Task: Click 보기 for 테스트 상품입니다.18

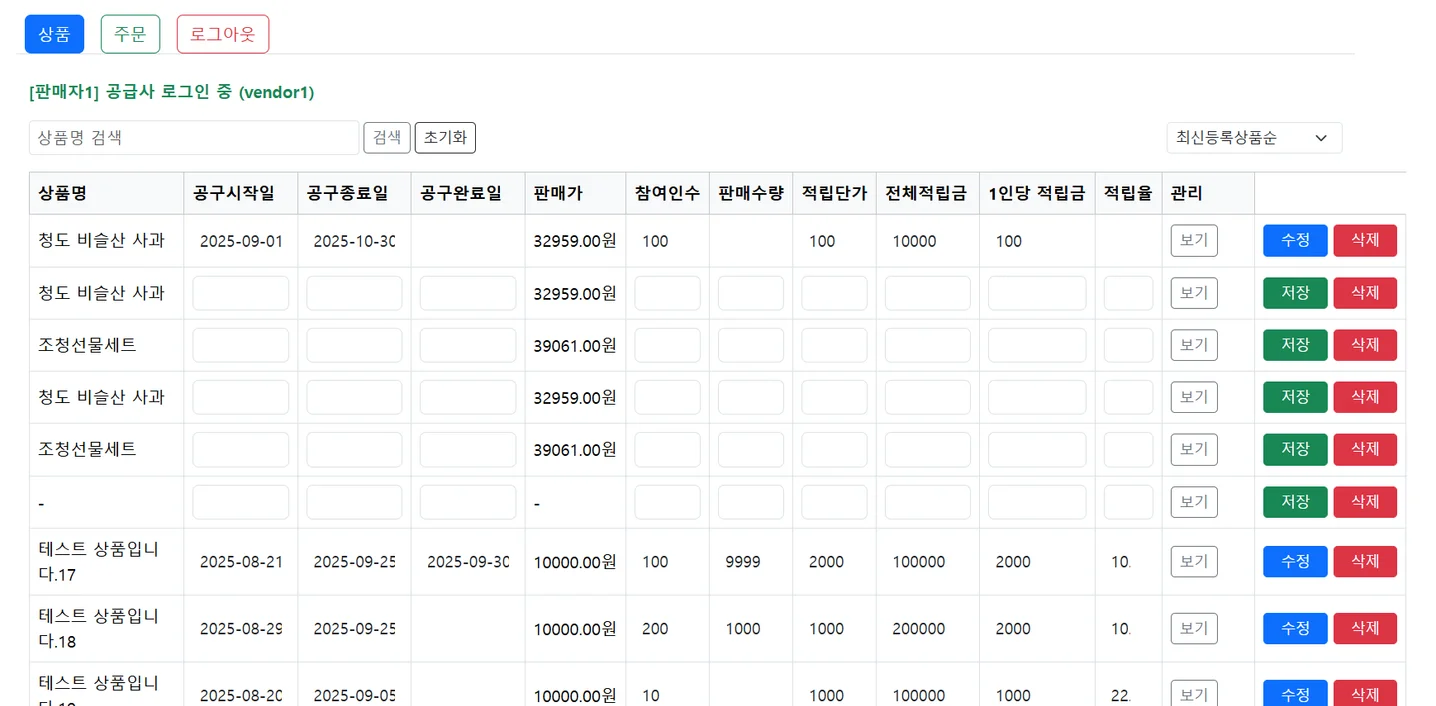Action: point(1194,628)
